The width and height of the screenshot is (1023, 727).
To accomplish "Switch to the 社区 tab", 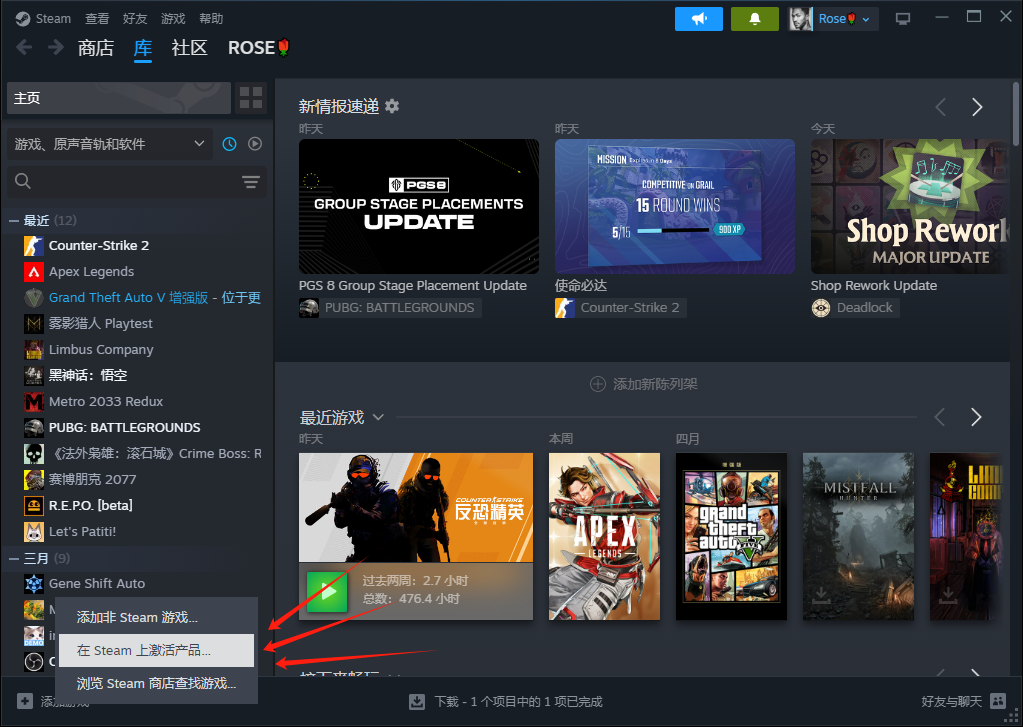I will 189,48.
